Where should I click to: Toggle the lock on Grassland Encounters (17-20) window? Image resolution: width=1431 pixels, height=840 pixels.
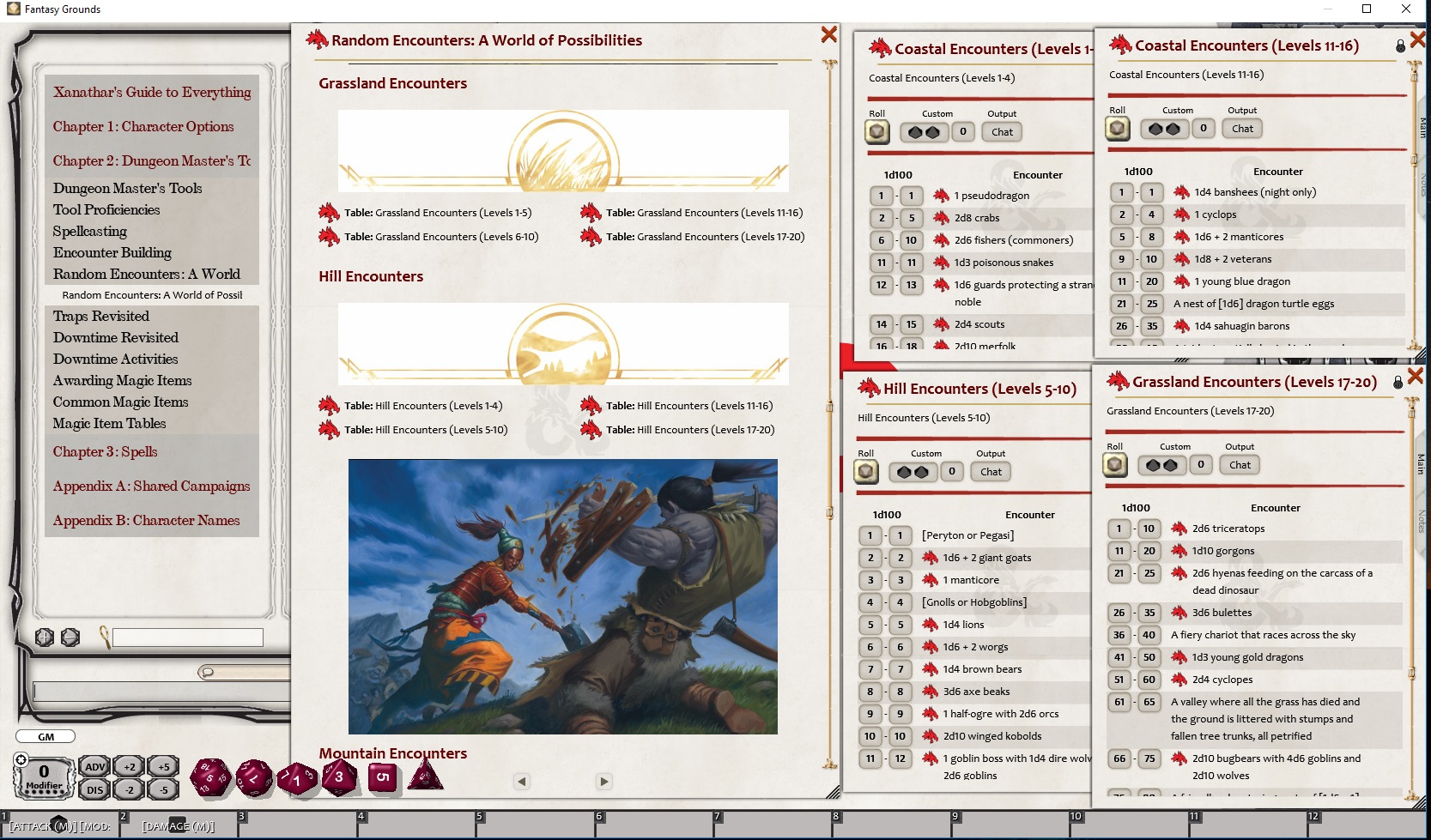[1398, 382]
